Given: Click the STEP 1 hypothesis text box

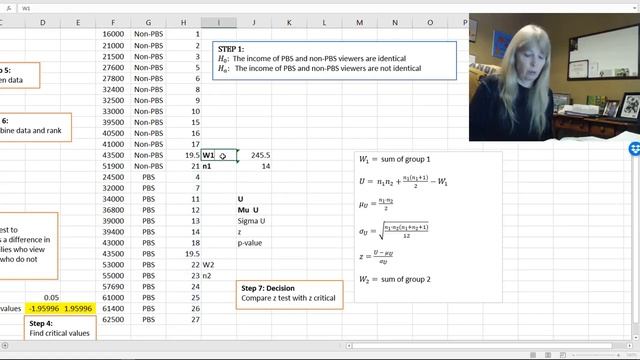Looking at the screenshot, I should [334, 60].
